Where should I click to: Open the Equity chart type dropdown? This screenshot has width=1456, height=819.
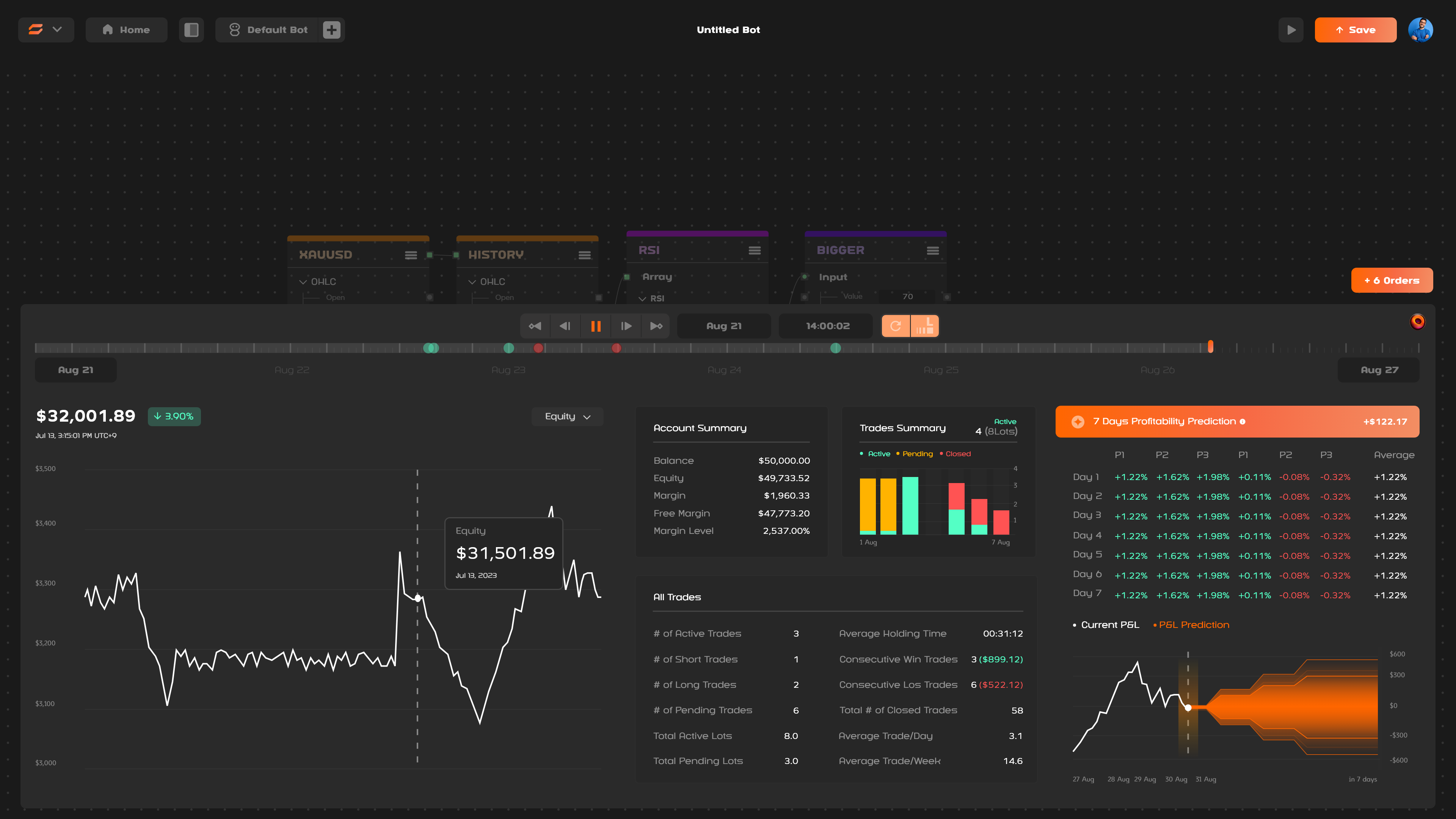pos(567,417)
